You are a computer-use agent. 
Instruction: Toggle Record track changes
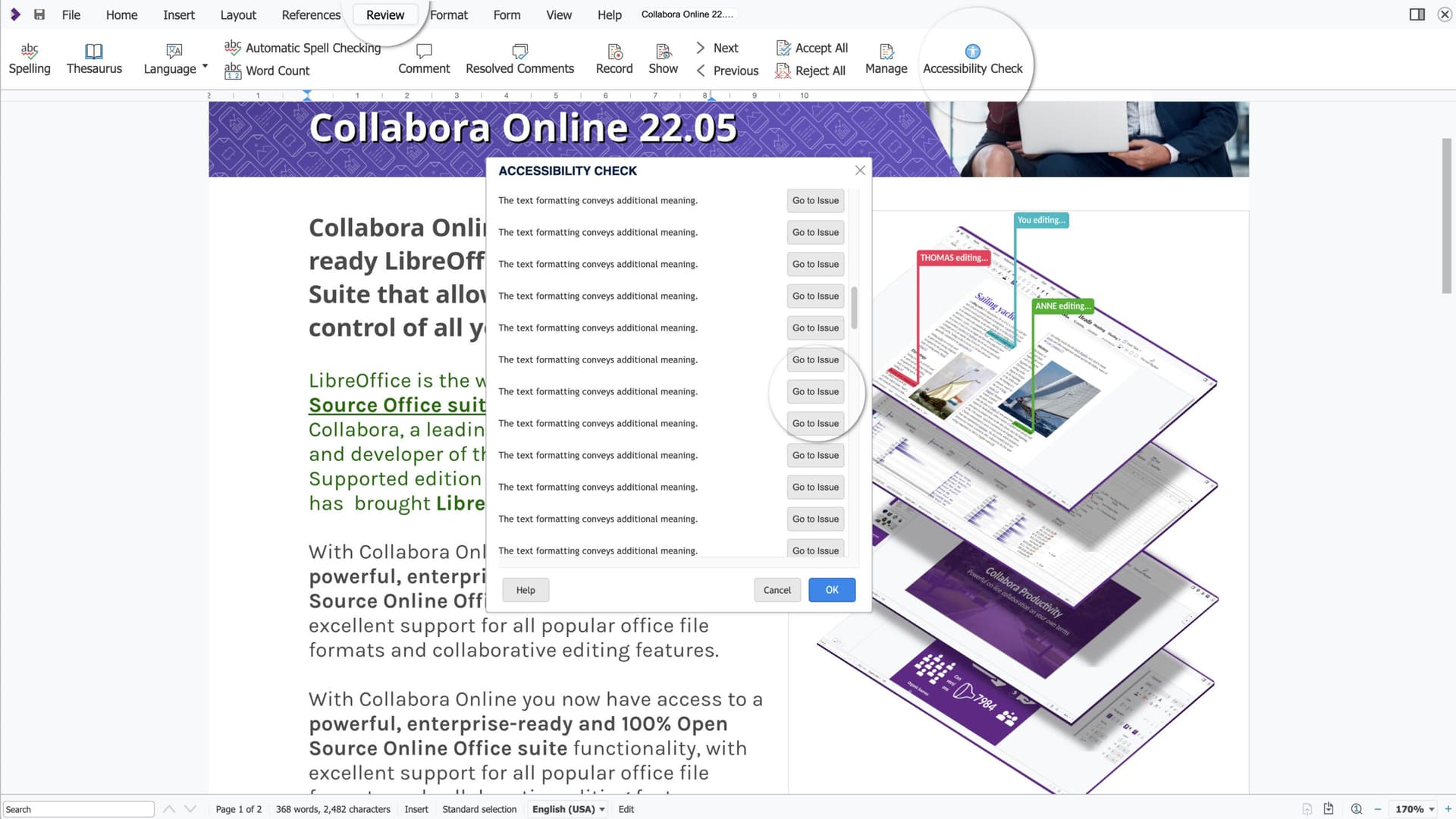pos(614,58)
